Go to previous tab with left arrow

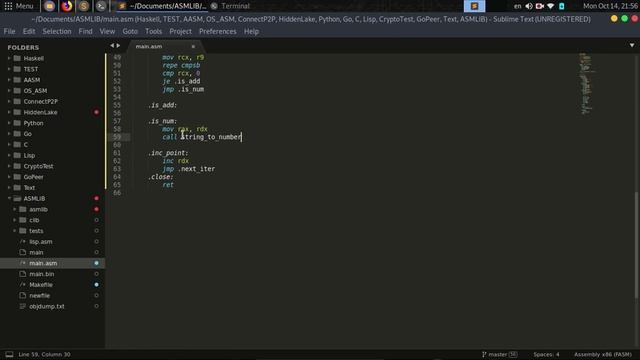[112, 46]
